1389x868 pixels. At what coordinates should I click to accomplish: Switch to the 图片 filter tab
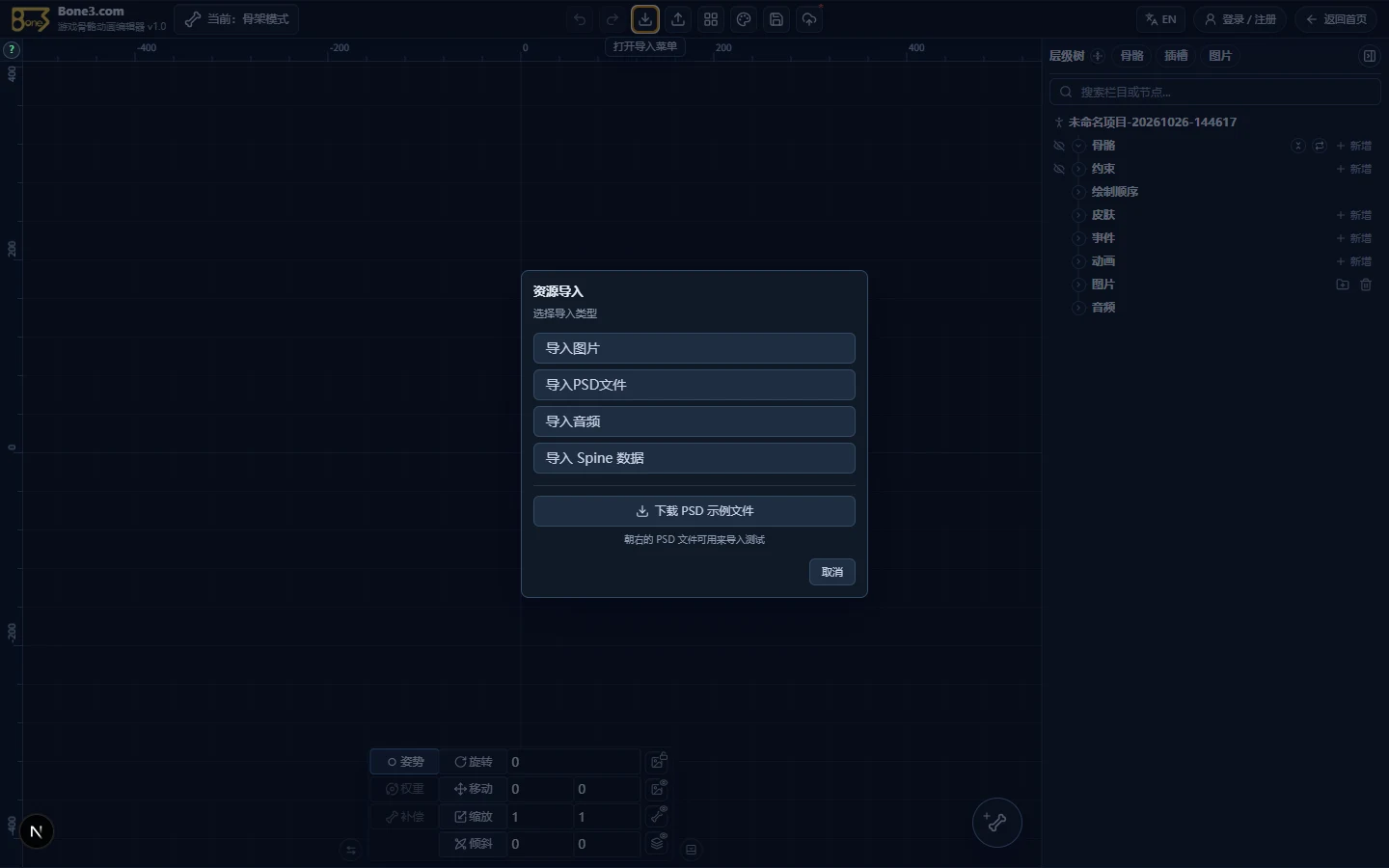[x=1220, y=56]
